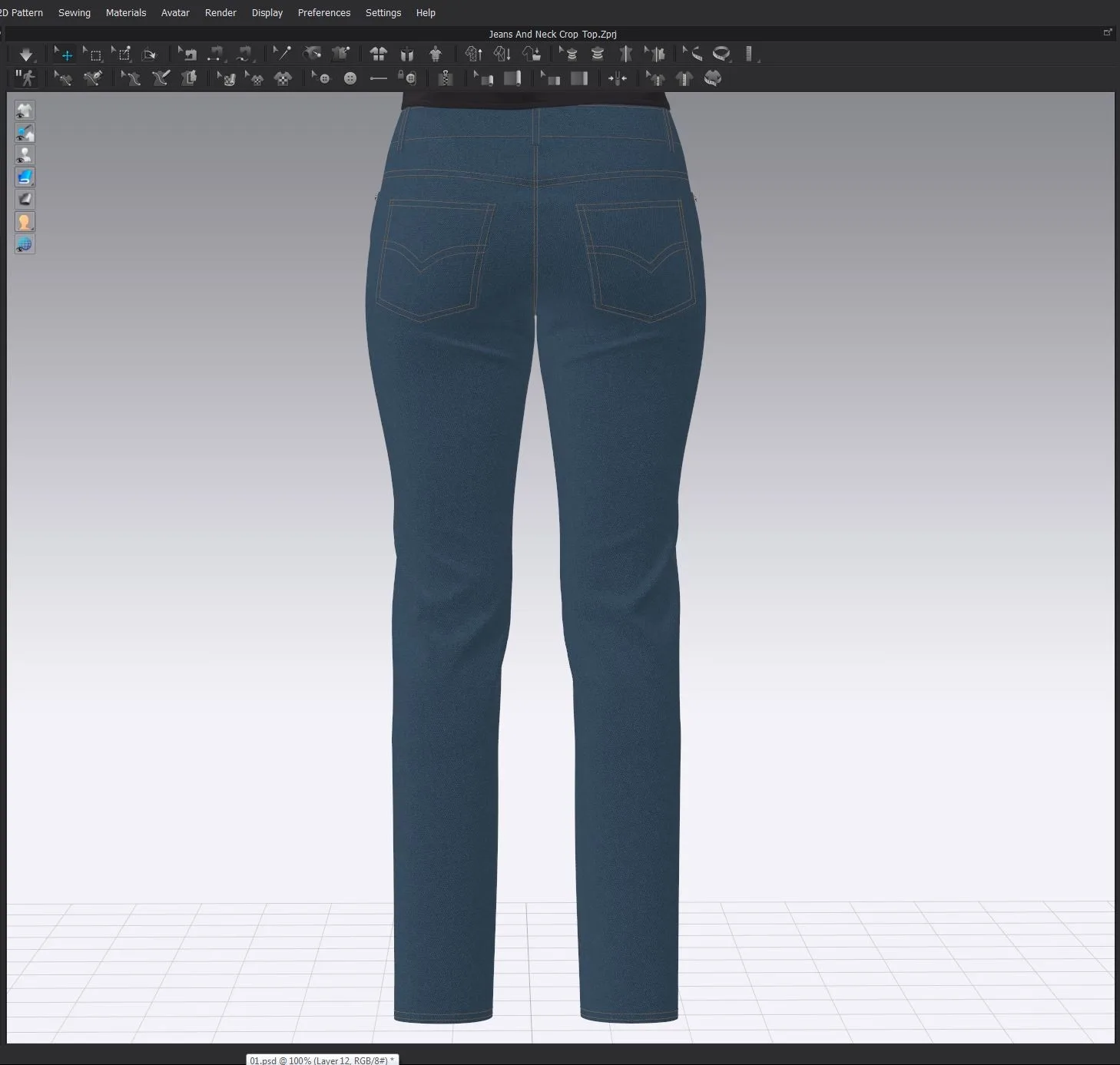Viewport: 1120px width, 1065px height.
Task: Select the Topstitch shirt tool
Action: coord(684,78)
